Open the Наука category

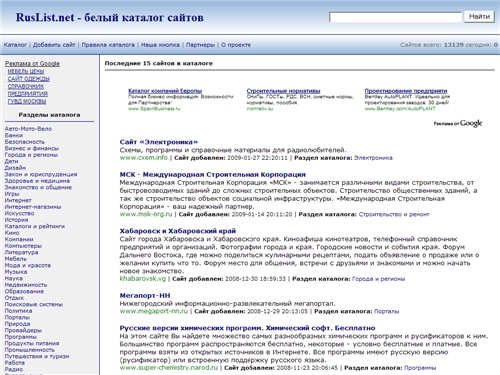pos(14,278)
